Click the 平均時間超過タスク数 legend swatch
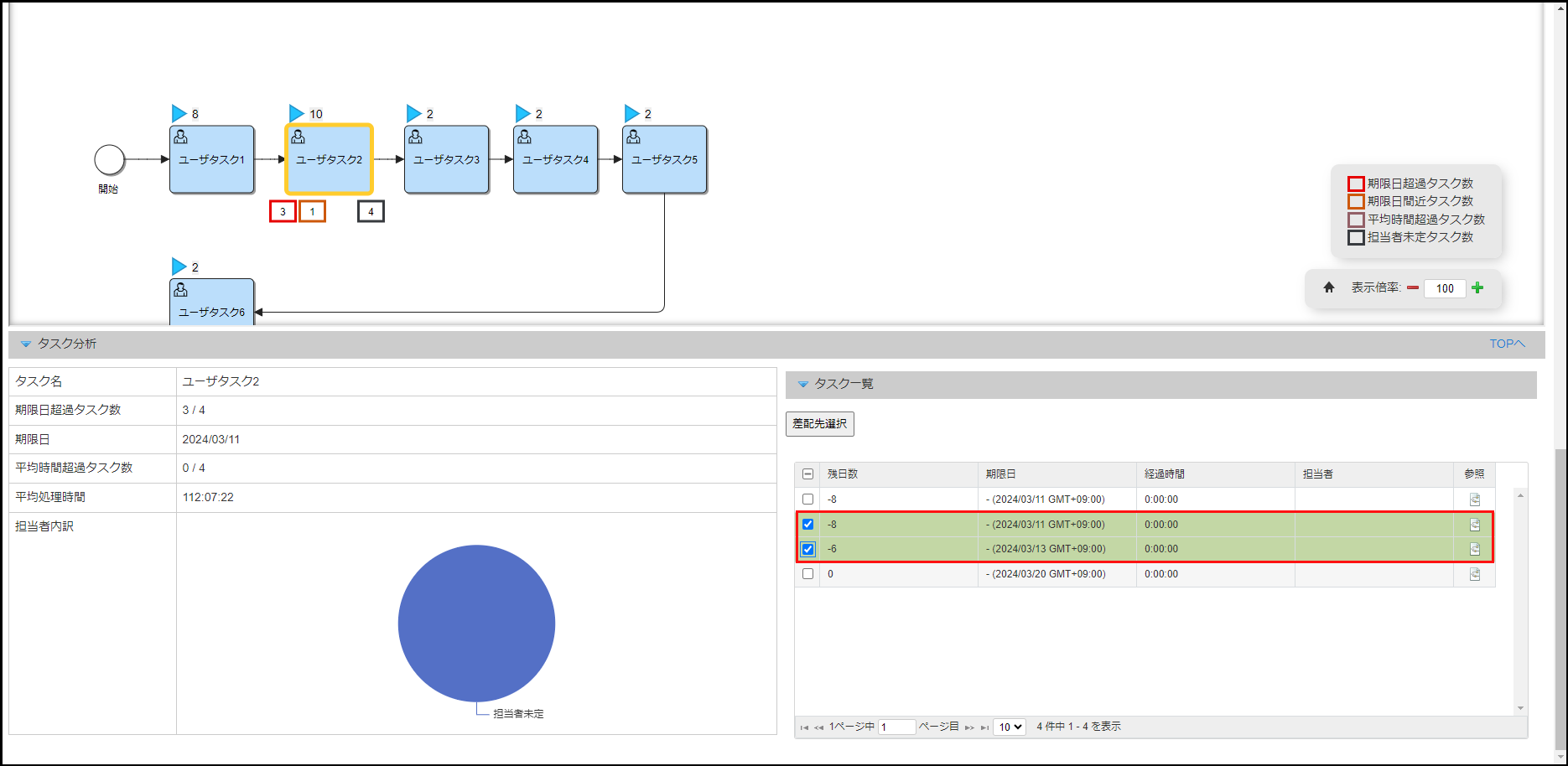Image resolution: width=1568 pixels, height=766 pixels. pyautogui.click(x=1356, y=220)
